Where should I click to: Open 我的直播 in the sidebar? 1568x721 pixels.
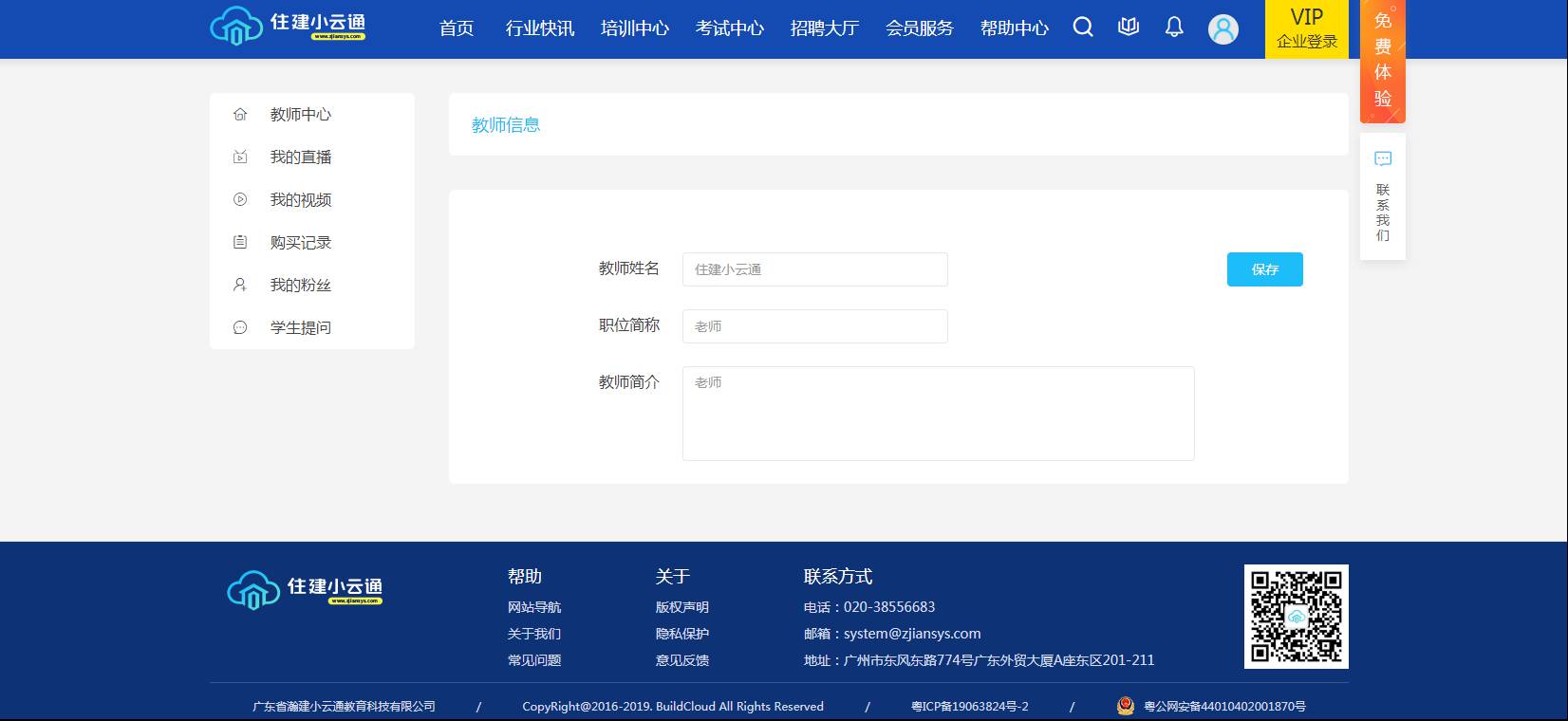[x=300, y=157]
